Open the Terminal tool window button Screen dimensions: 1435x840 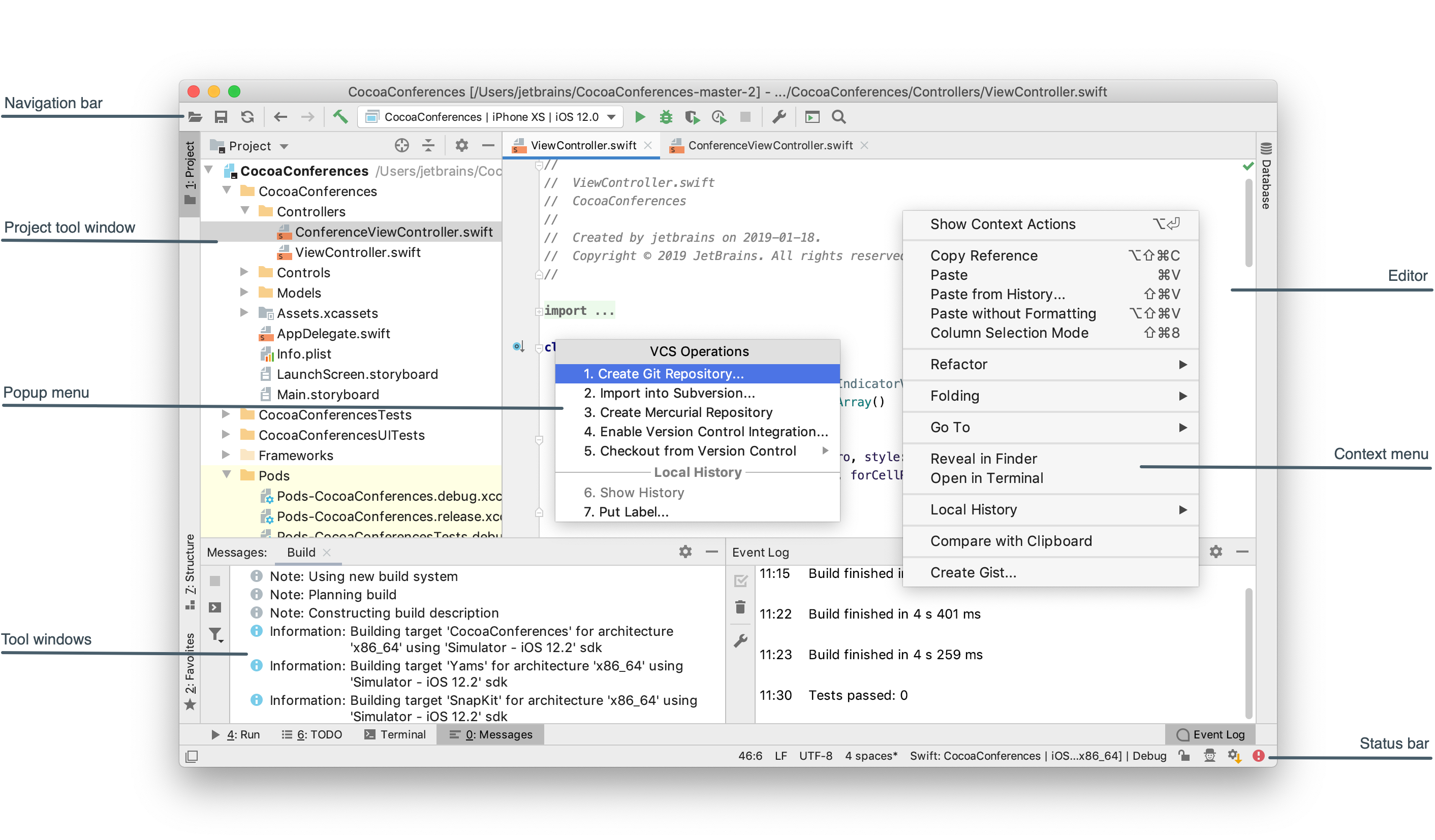[395, 735]
